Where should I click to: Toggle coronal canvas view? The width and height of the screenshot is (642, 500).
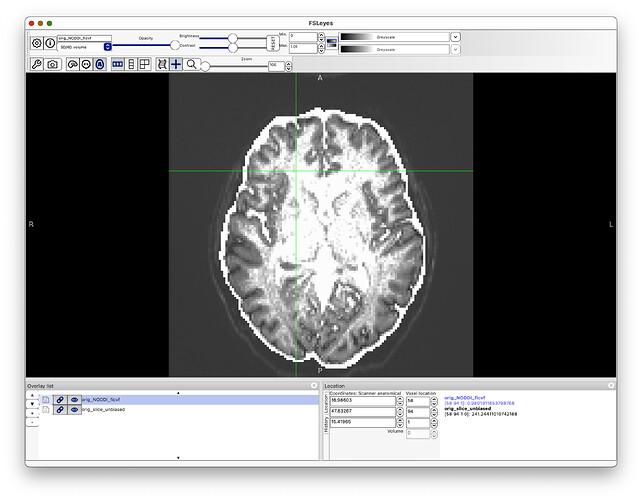86,64
